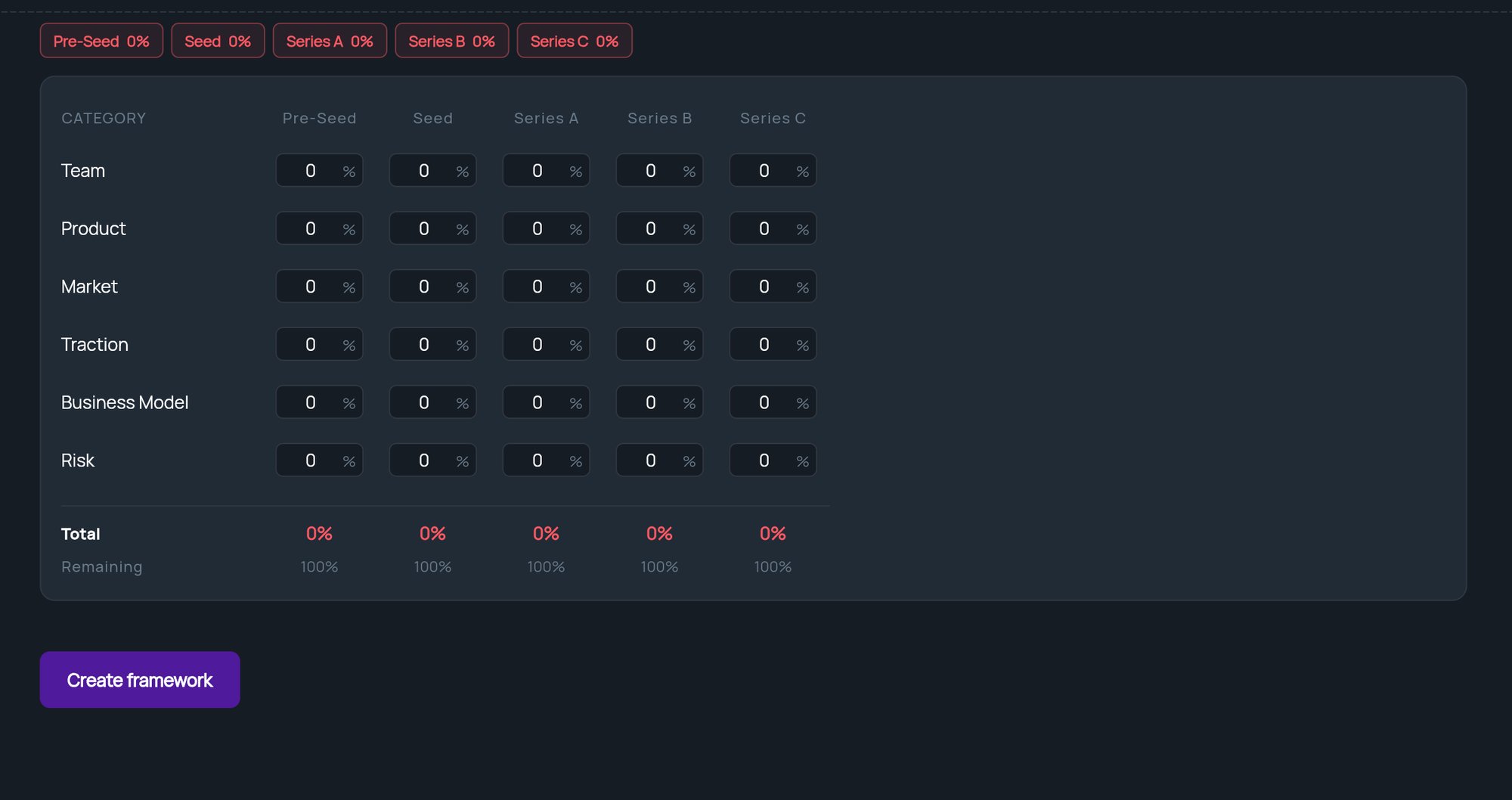Focus the Team Series A percentage field
Viewport: 1512px width, 800px height.
pyautogui.click(x=546, y=170)
